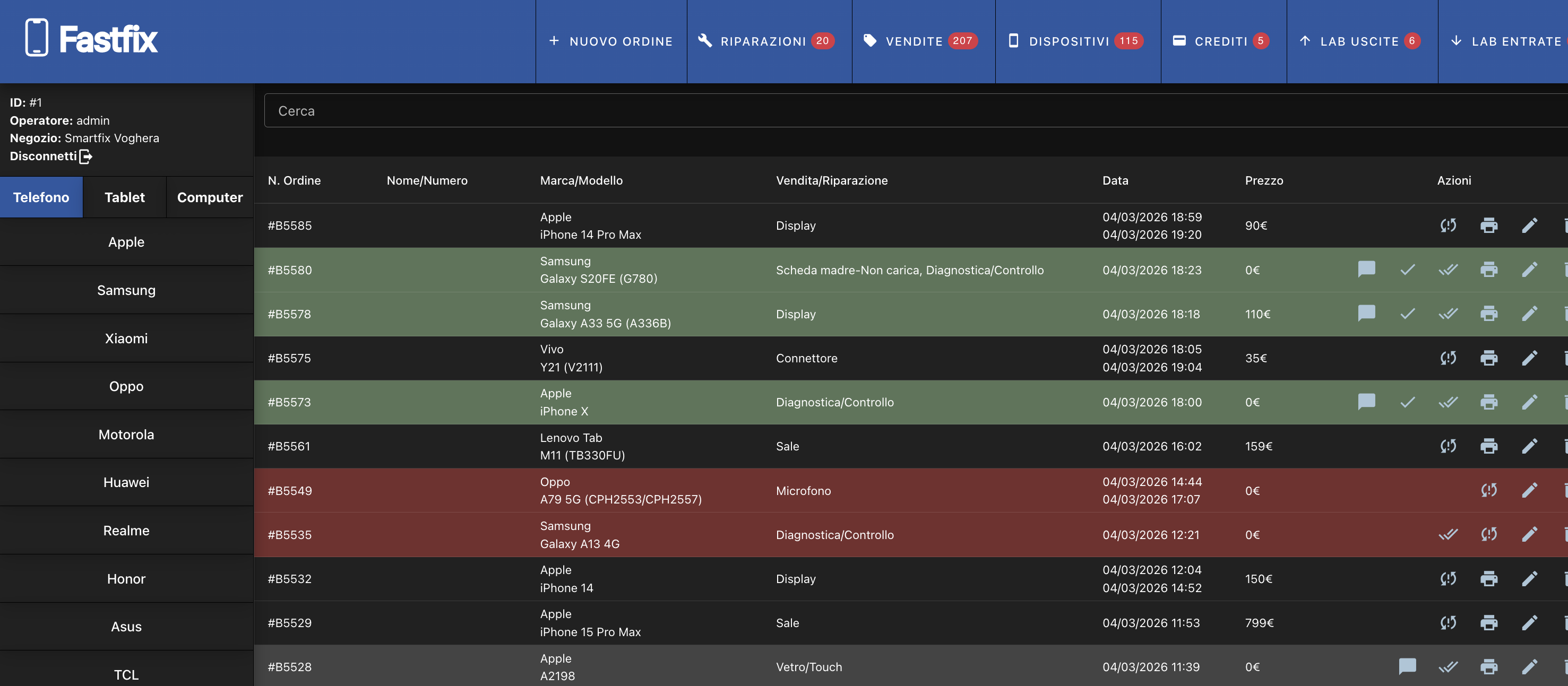This screenshot has height=686, width=1568.
Task: Select Motorola brand in sidebar
Action: [x=127, y=434]
